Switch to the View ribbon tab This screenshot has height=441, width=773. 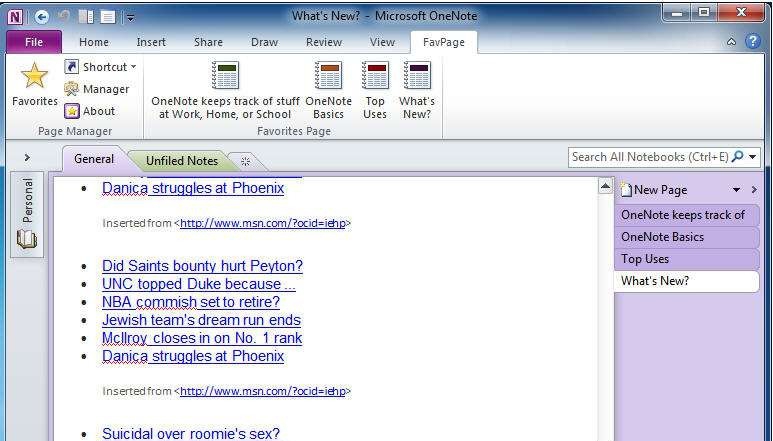pos(382,42)
